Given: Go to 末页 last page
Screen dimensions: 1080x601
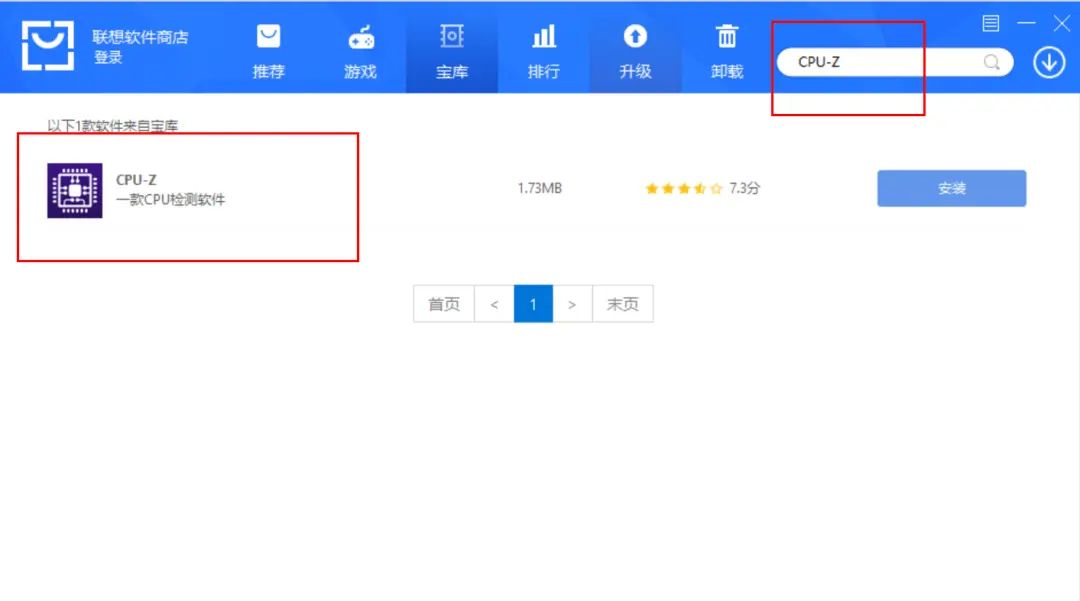Looking at the screenshot, I should pos(623,304).
